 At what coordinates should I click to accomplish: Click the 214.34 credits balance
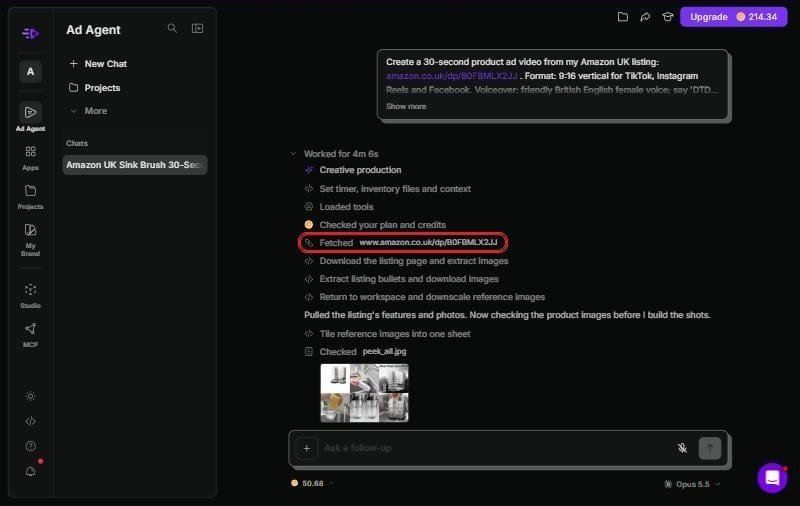[x=757, y=17]
